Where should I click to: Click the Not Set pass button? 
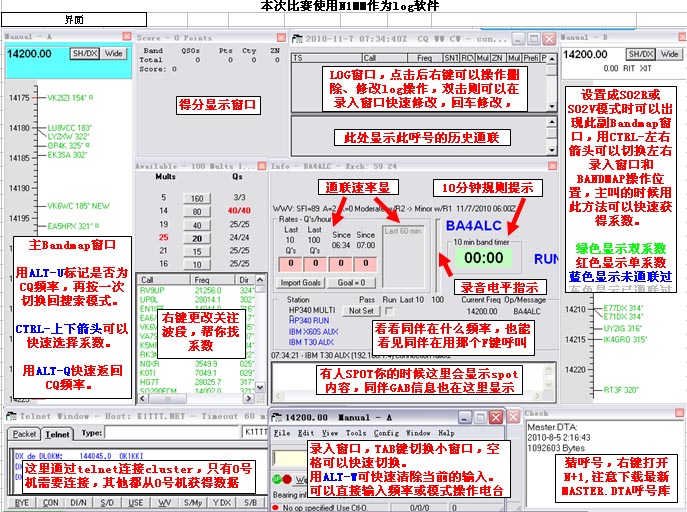[x=361, y=311]
